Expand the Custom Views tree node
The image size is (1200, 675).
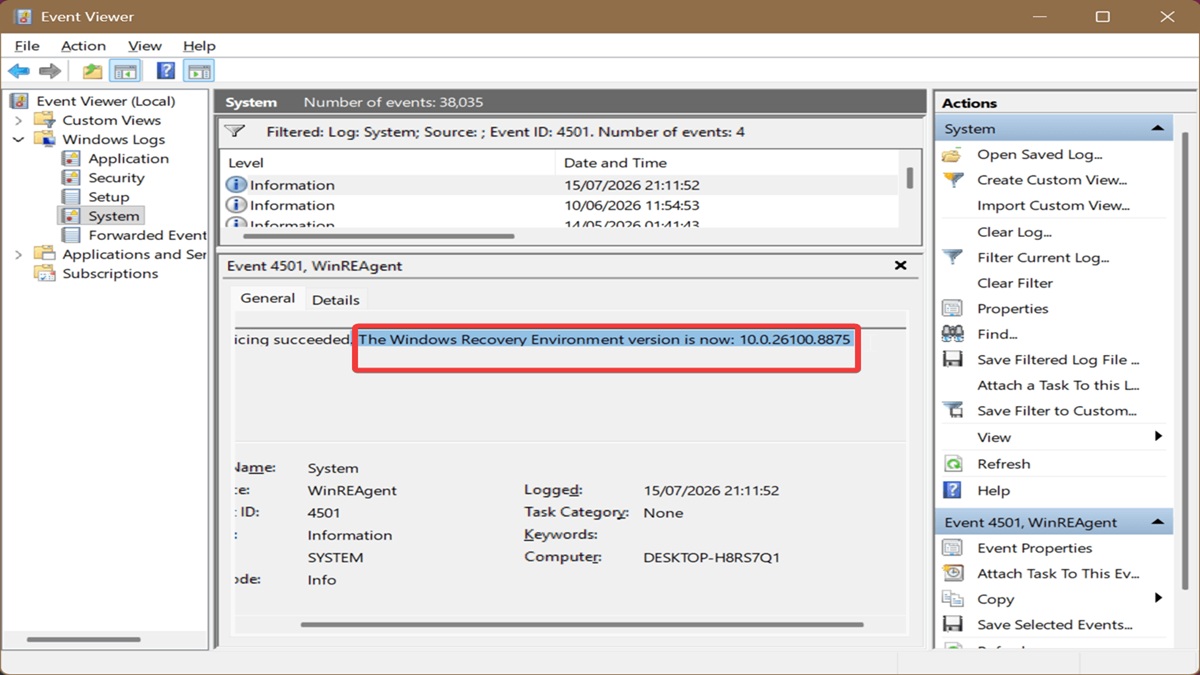[18, 120]
